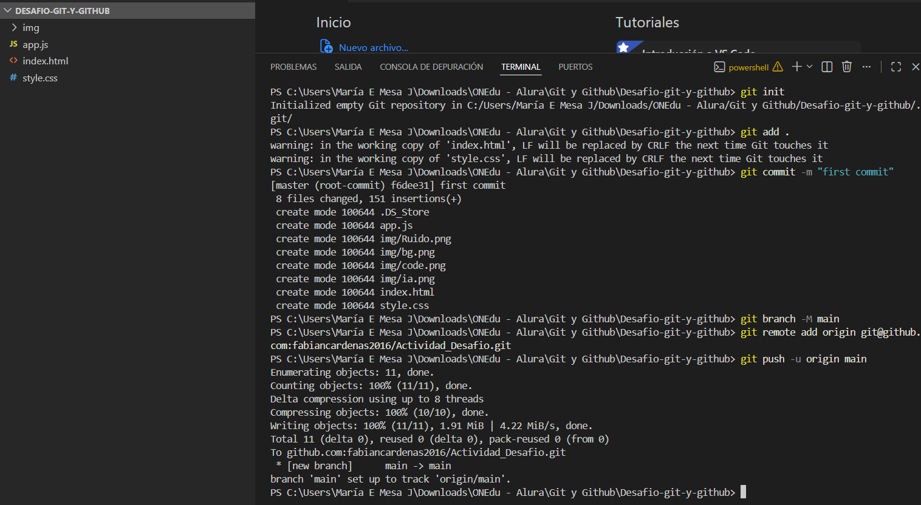This screenshot has height=505, width=921.
Task: Switch to the SALIDA tab
Action: tap(348, 67)
